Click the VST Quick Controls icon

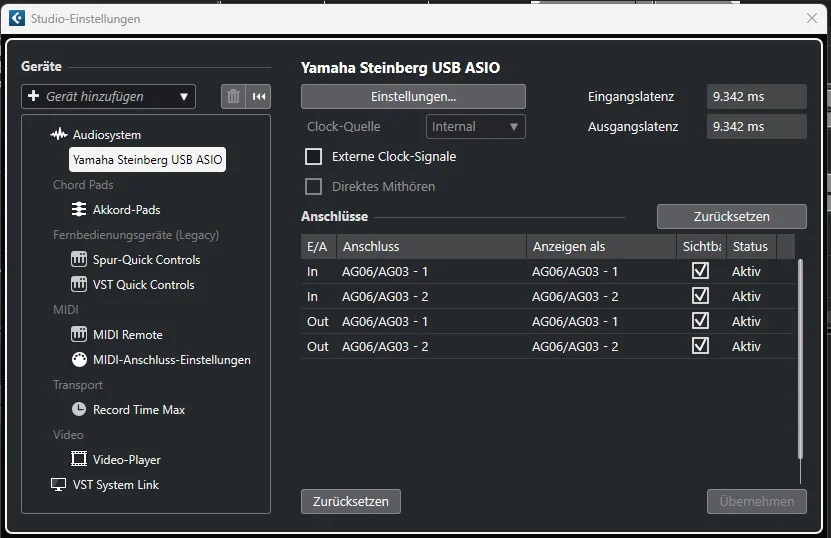78,284
